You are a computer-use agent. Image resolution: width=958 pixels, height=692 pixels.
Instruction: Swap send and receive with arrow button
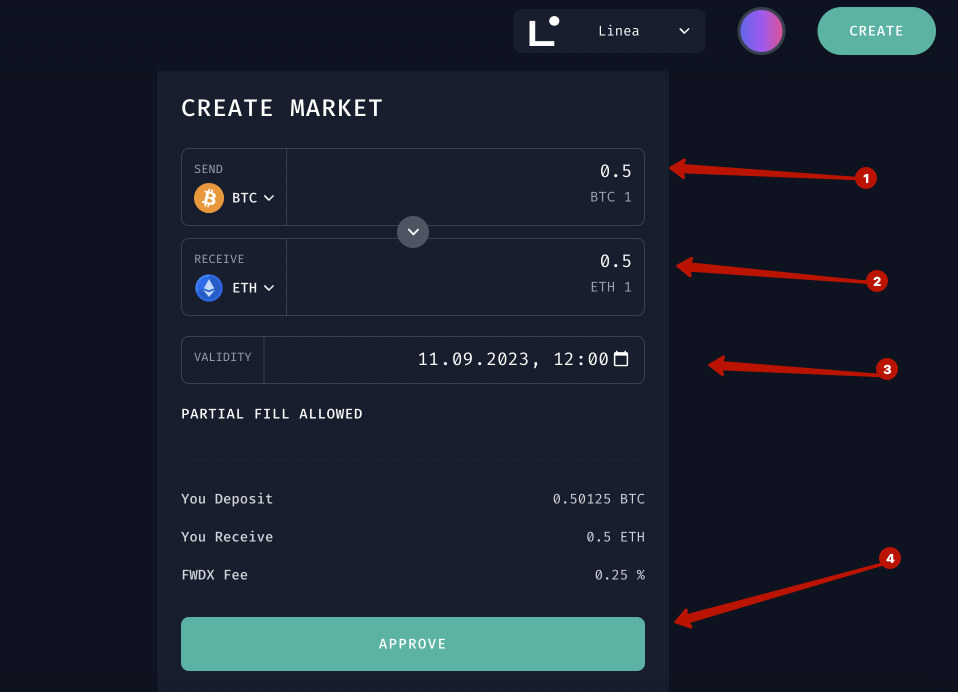point(413,232)
